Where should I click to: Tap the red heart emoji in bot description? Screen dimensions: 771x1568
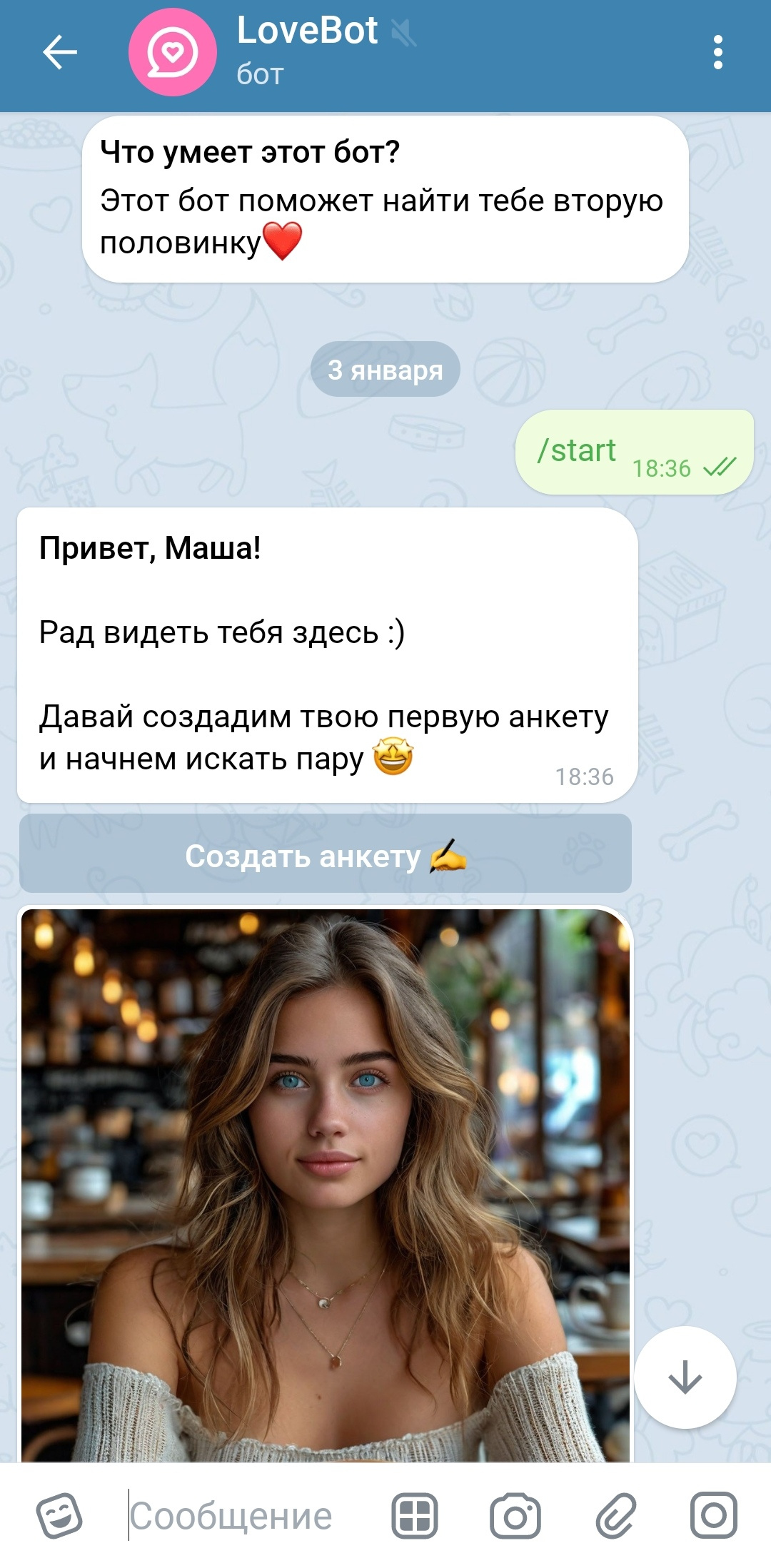click(x=283, y=241)
